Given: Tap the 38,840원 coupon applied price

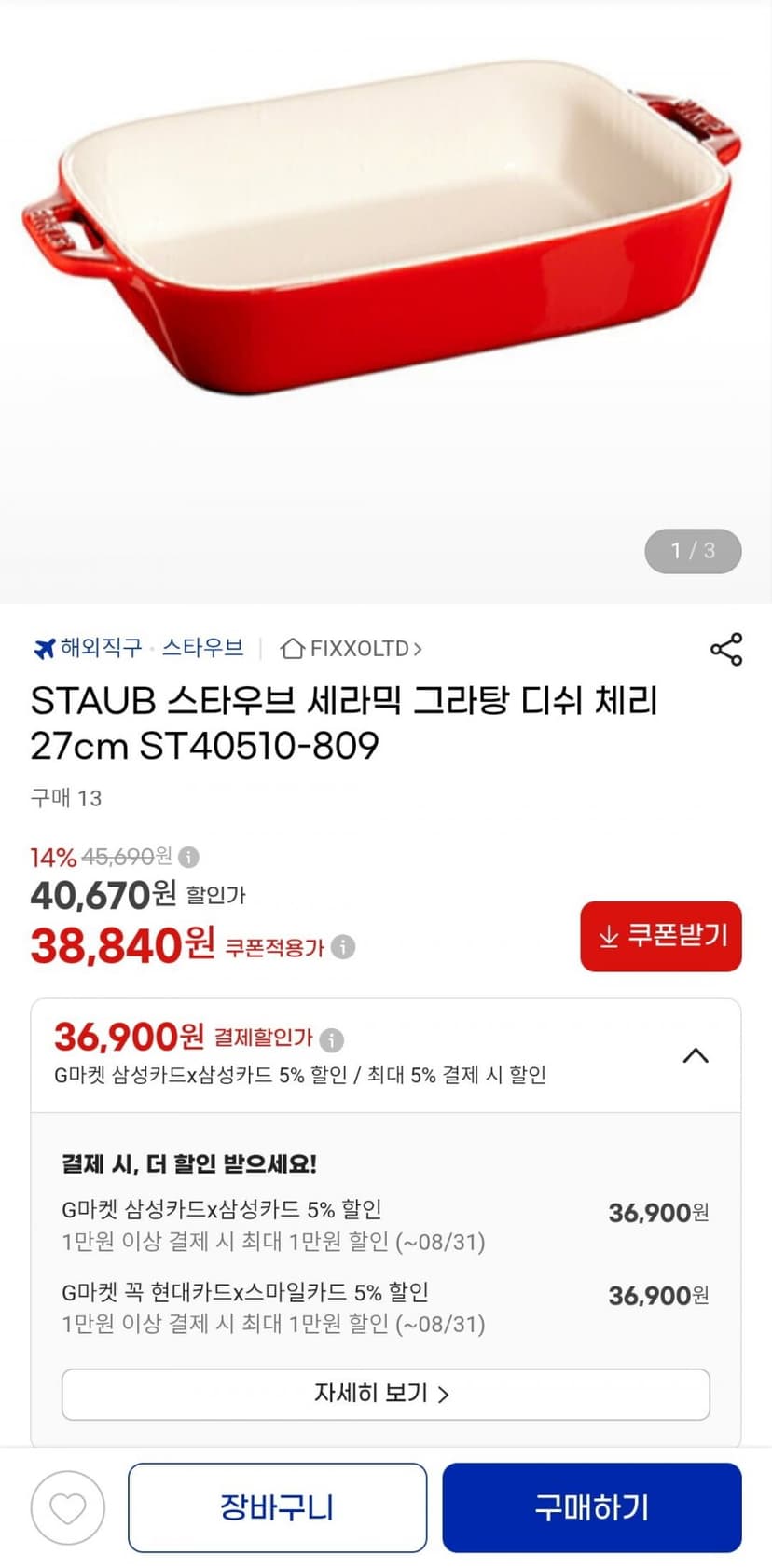Looking at the screenshot, I should click(x=123, y=946).
